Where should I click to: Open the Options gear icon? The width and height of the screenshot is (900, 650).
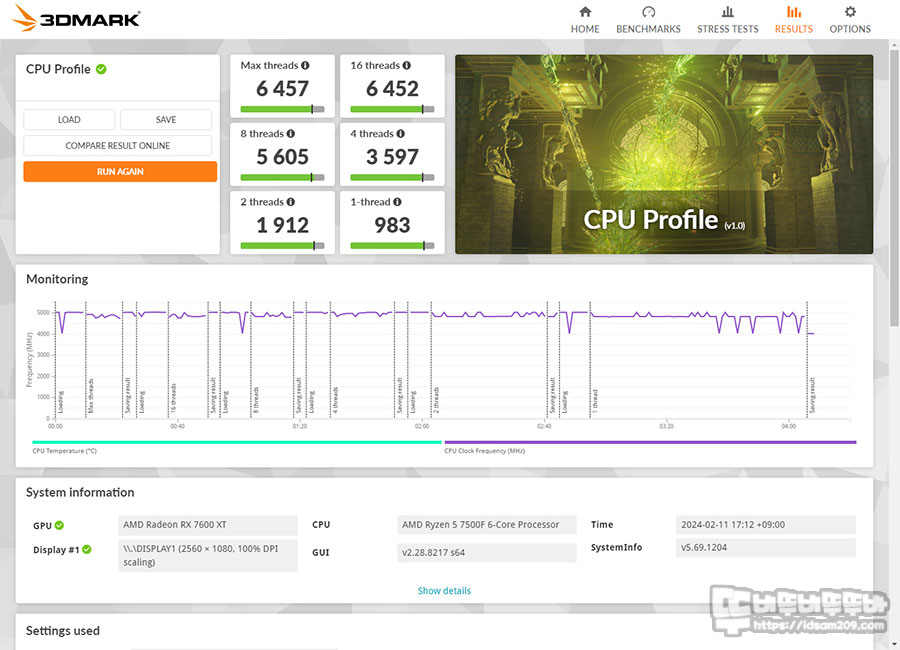[850, 11]
